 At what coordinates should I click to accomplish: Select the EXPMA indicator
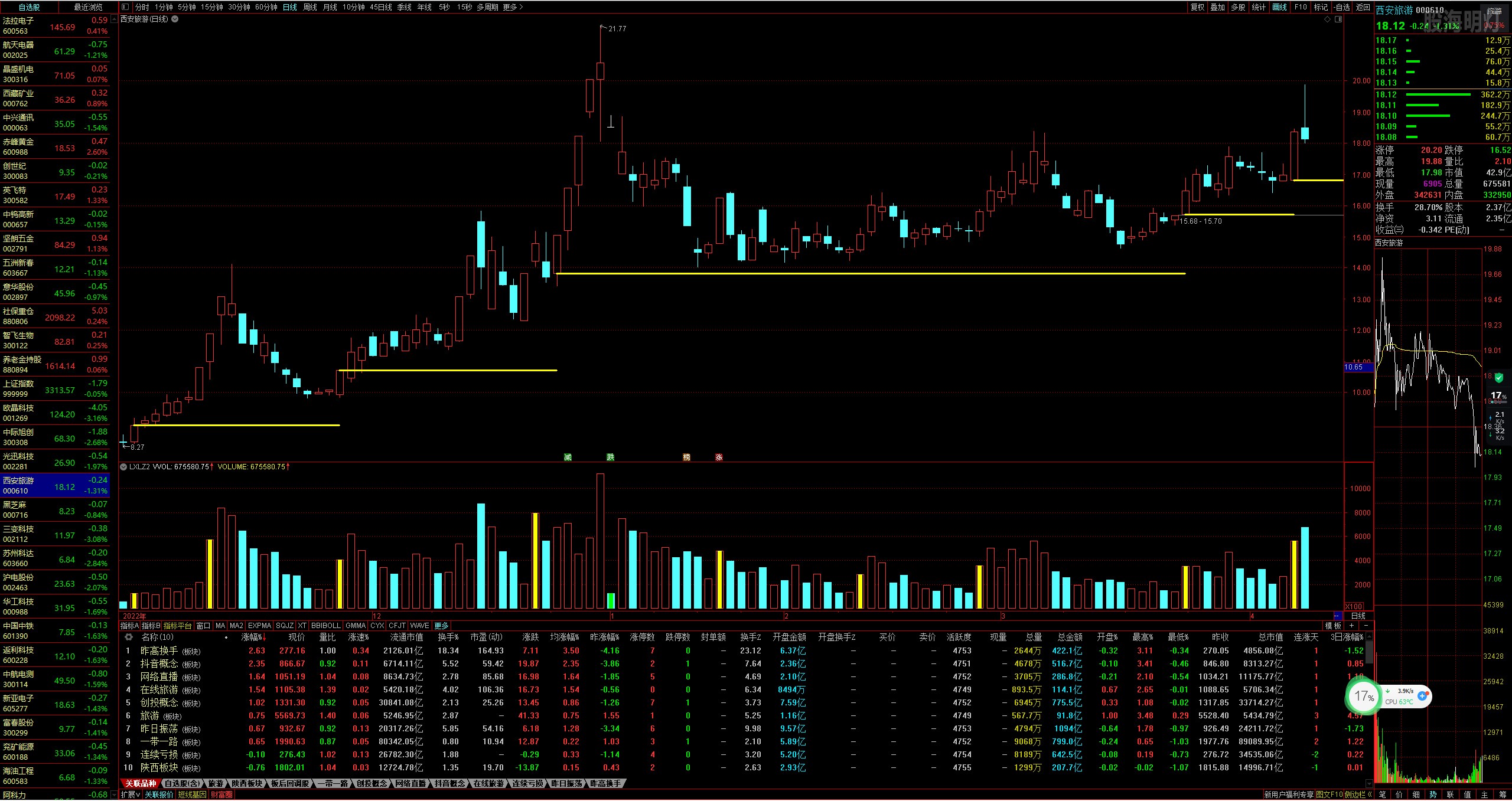coord(259,626)
